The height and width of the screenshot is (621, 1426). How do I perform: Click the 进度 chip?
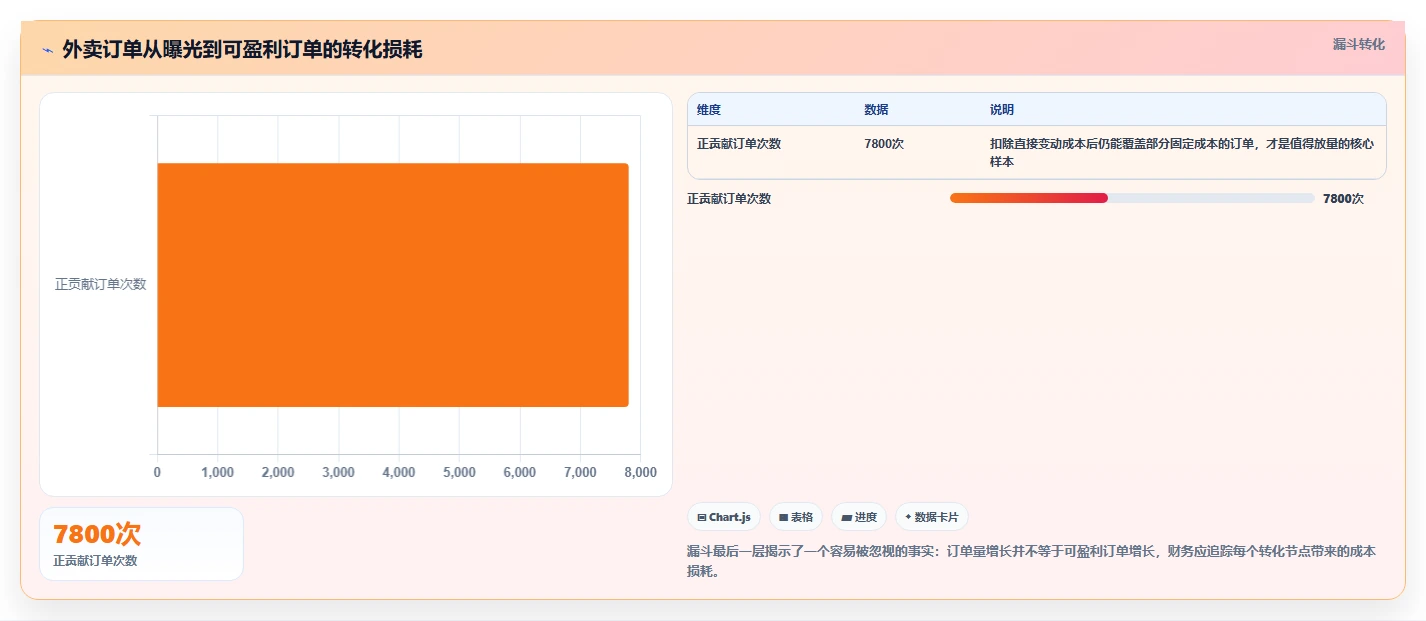859,517
